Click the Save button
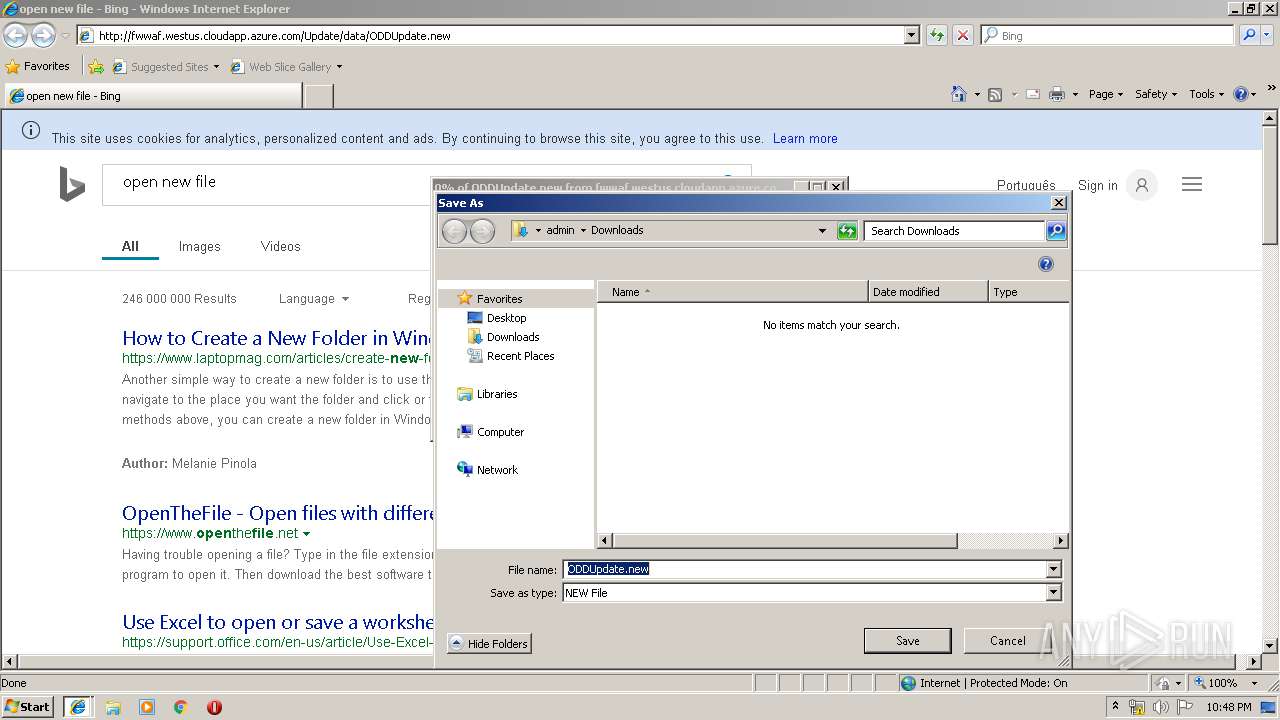Screen dimensions: 1280x720 click(x=907, y=641)
